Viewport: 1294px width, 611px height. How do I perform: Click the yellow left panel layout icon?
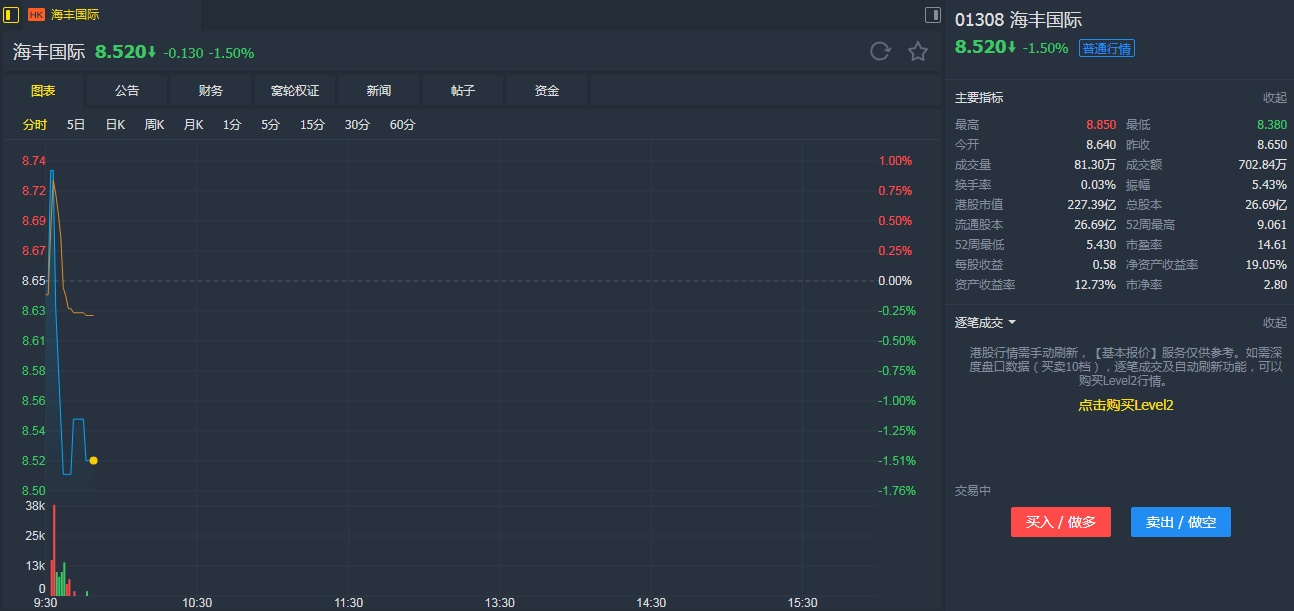pyautogui.click(x=11, y=15)
